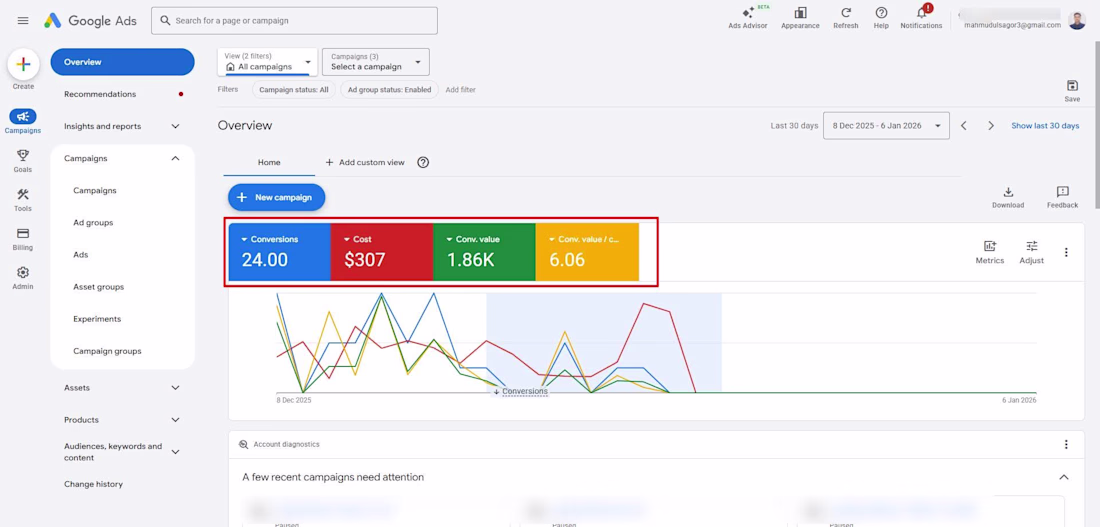Select Overview in sidebar
The height and width of the screenshot is (527, 1100).
[122, 62]
